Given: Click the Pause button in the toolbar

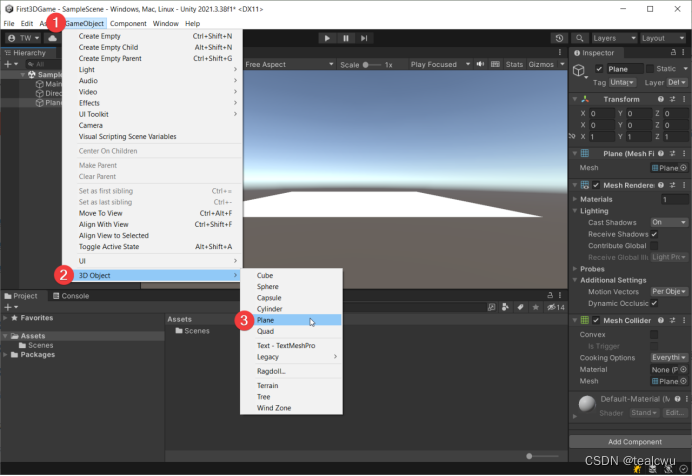Looking at the screenshot, I should click(x=346, y=38).
